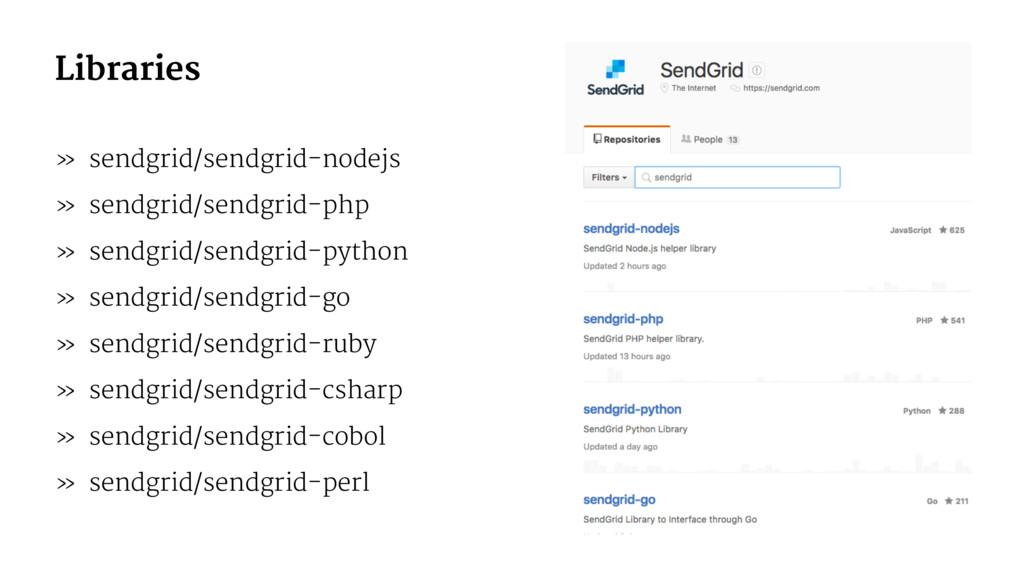Open the sendgrid-nodejs repository link
Image resolution: width=1024 pixels, height=576 pixels.
pyautogui.click(x=631, y=229)
